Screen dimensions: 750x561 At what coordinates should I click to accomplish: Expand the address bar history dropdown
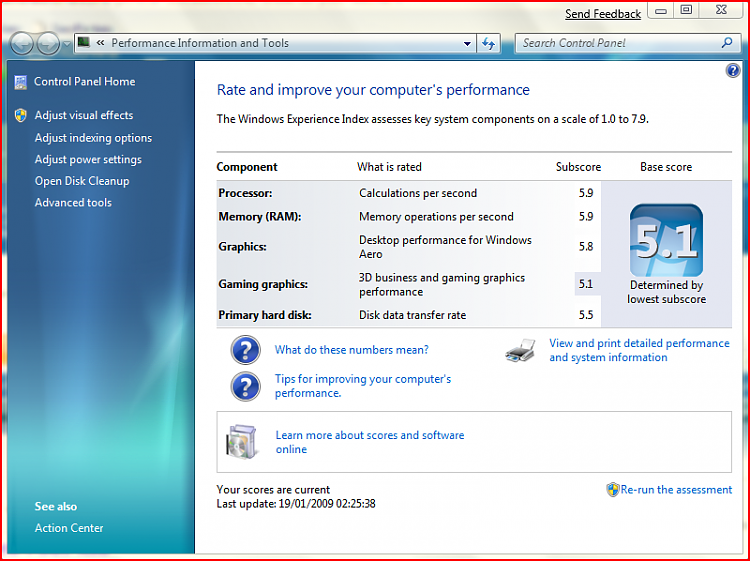pos(467,44)
